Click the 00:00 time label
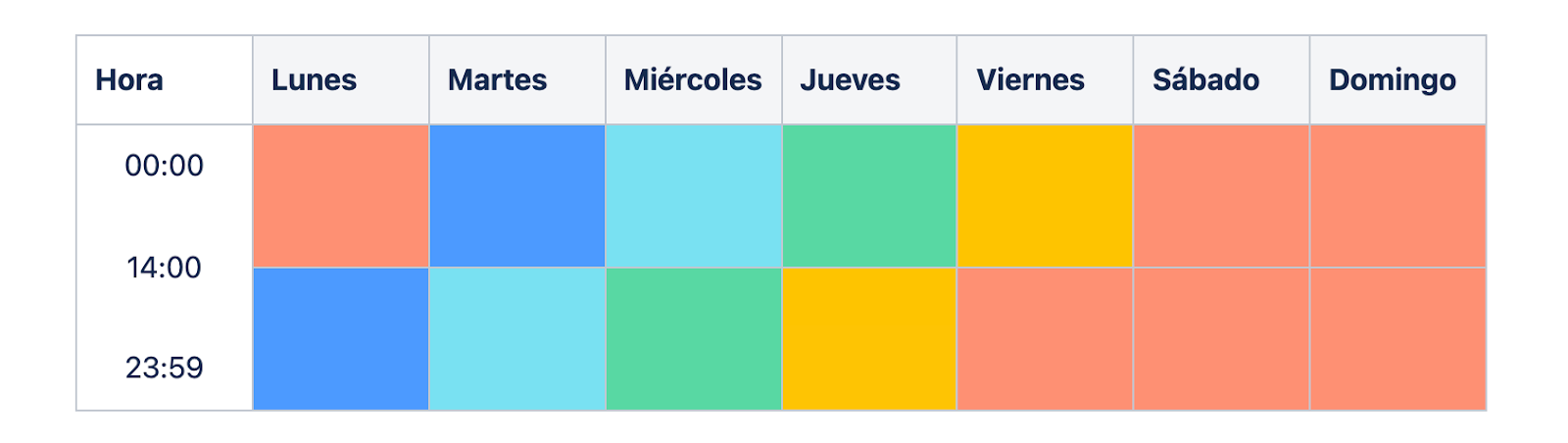Image resolution: width=1568 pixels, height=443 pixels. (x=165, y=166)
